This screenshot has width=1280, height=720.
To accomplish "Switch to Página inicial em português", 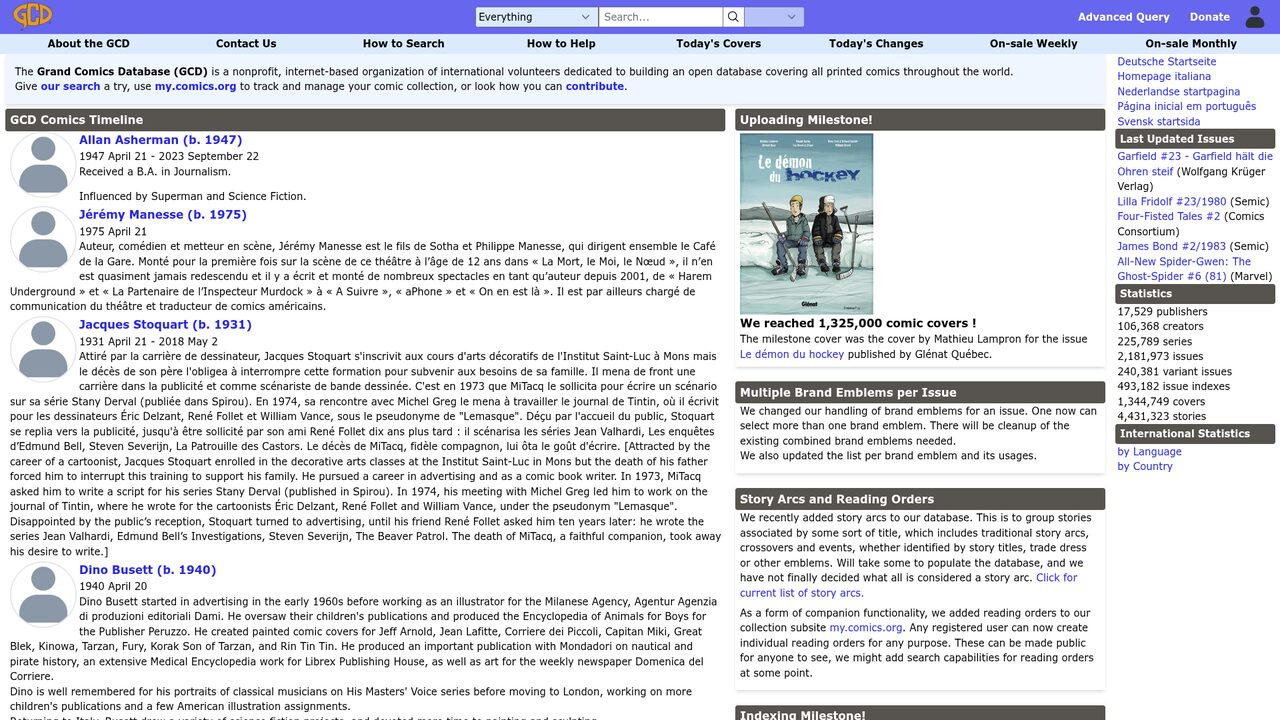I will tap(1186, 107).
